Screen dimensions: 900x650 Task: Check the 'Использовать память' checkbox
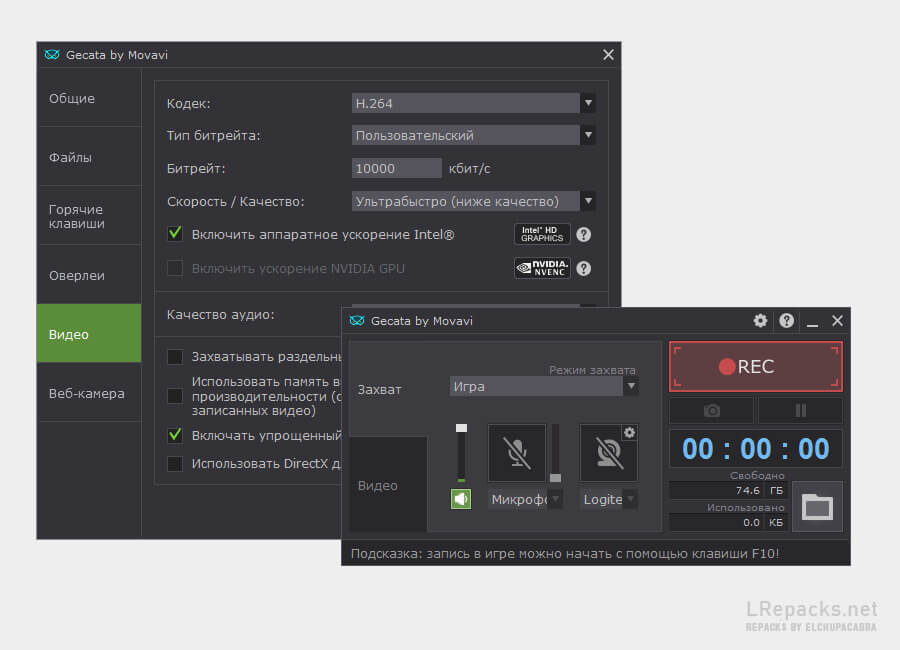[x=175, y=396]
